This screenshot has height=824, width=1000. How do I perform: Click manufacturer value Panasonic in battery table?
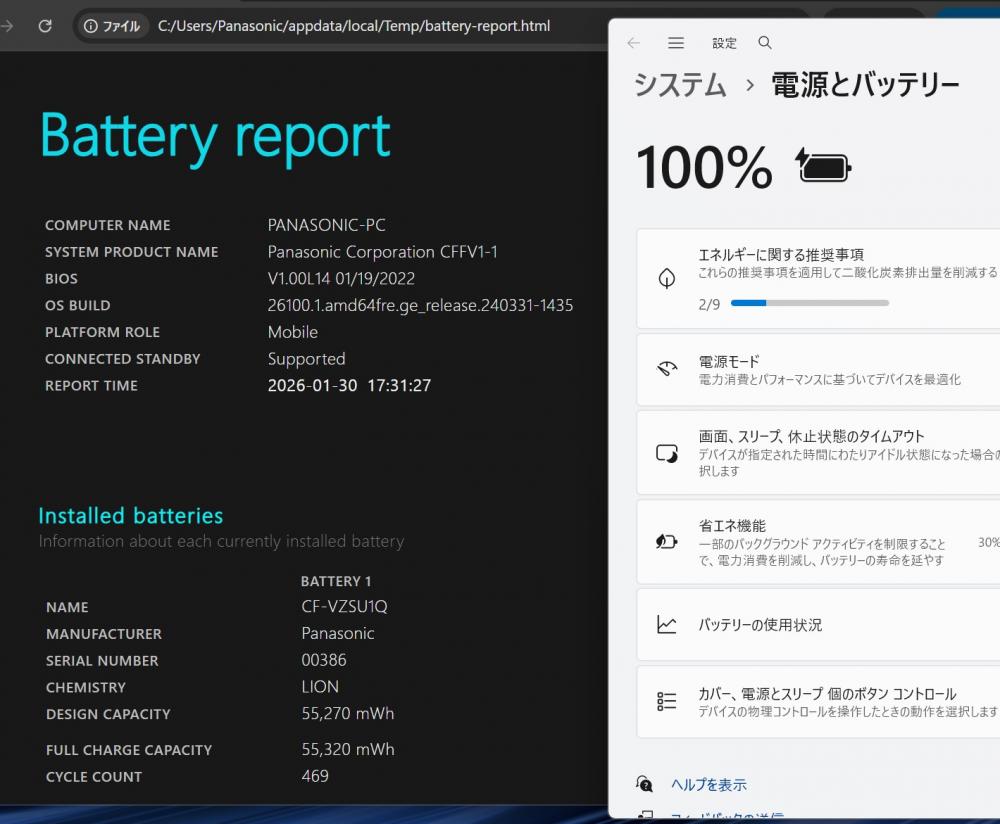pyautogui.click(x=338, y=633)
